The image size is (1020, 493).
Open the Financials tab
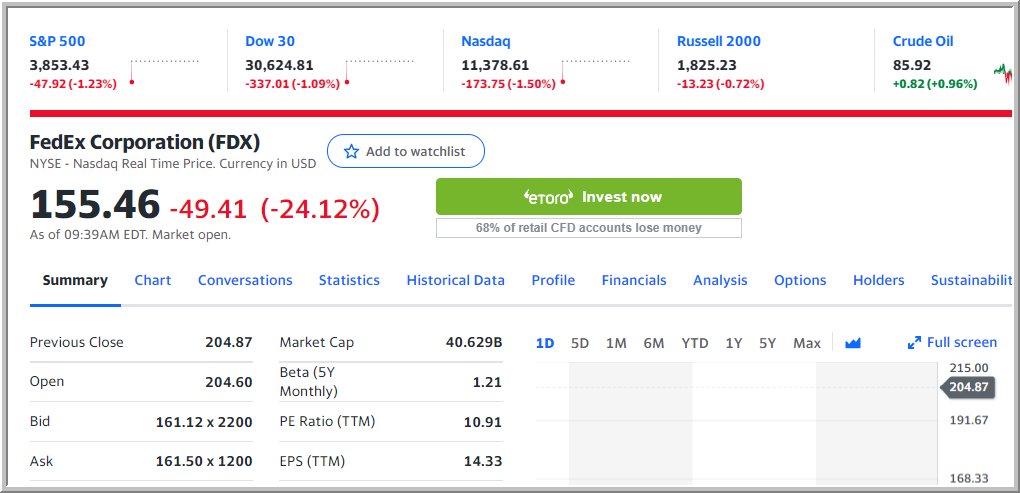pos(634,280)
